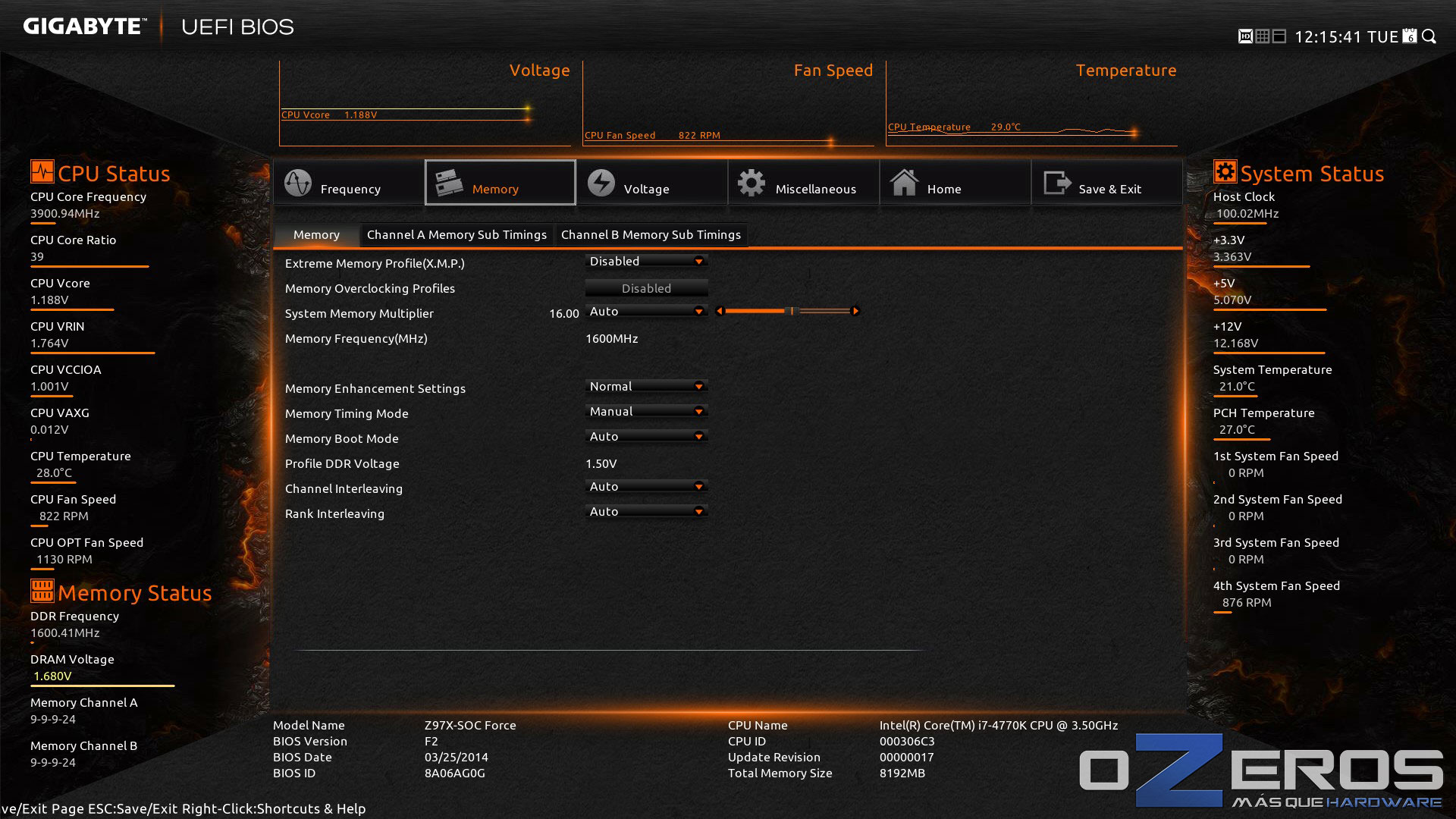This screenshot has width=1456, height=819.
Task: Click the Frequency waveform icon
Action: click(x=297, y=183)
